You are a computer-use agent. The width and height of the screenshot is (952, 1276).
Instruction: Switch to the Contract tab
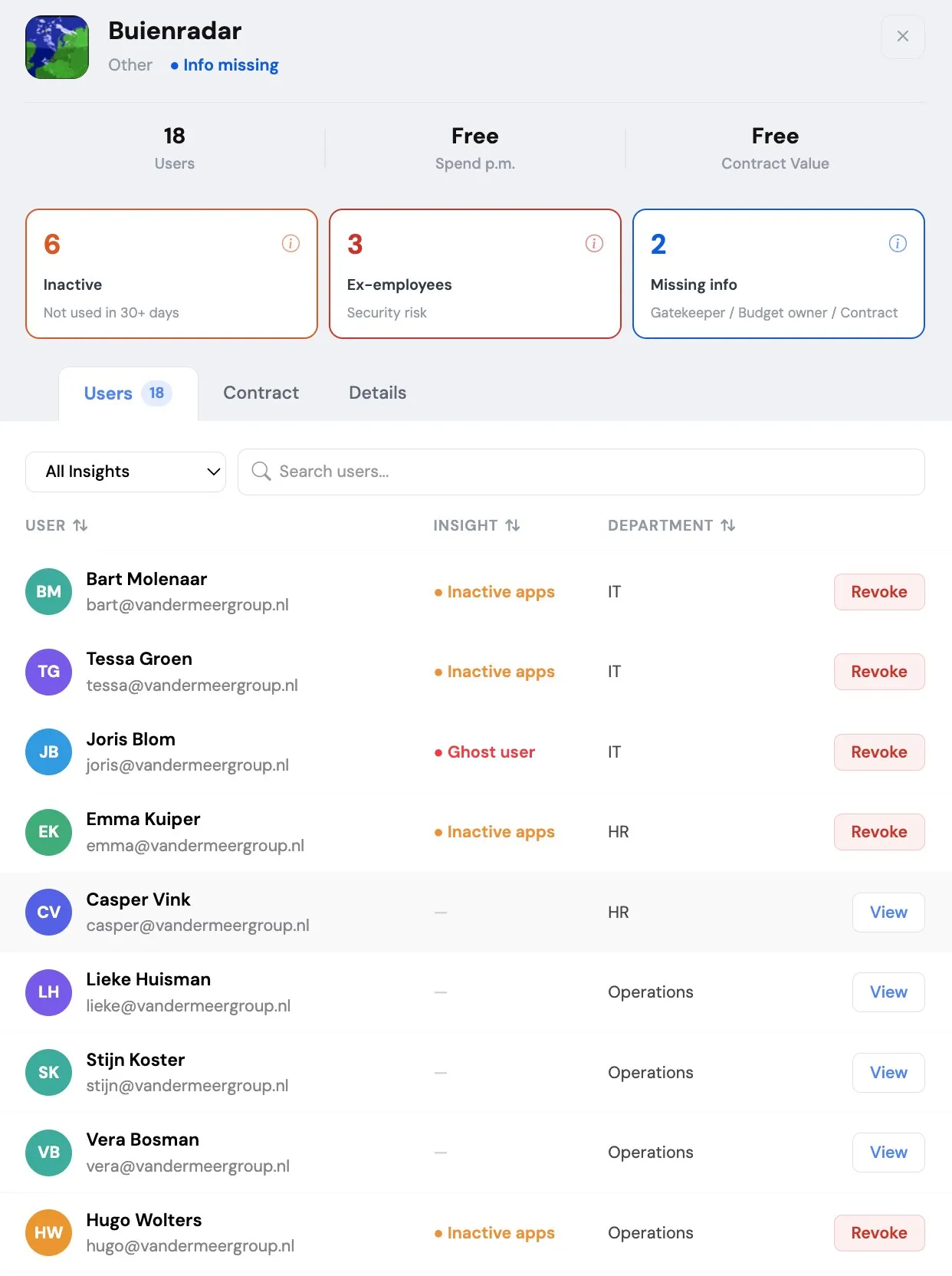click(x=261, y=393)
